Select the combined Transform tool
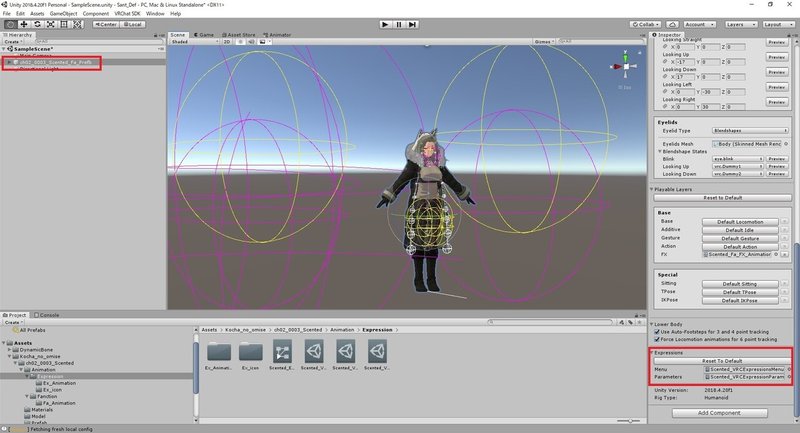 tap(78, 24)
